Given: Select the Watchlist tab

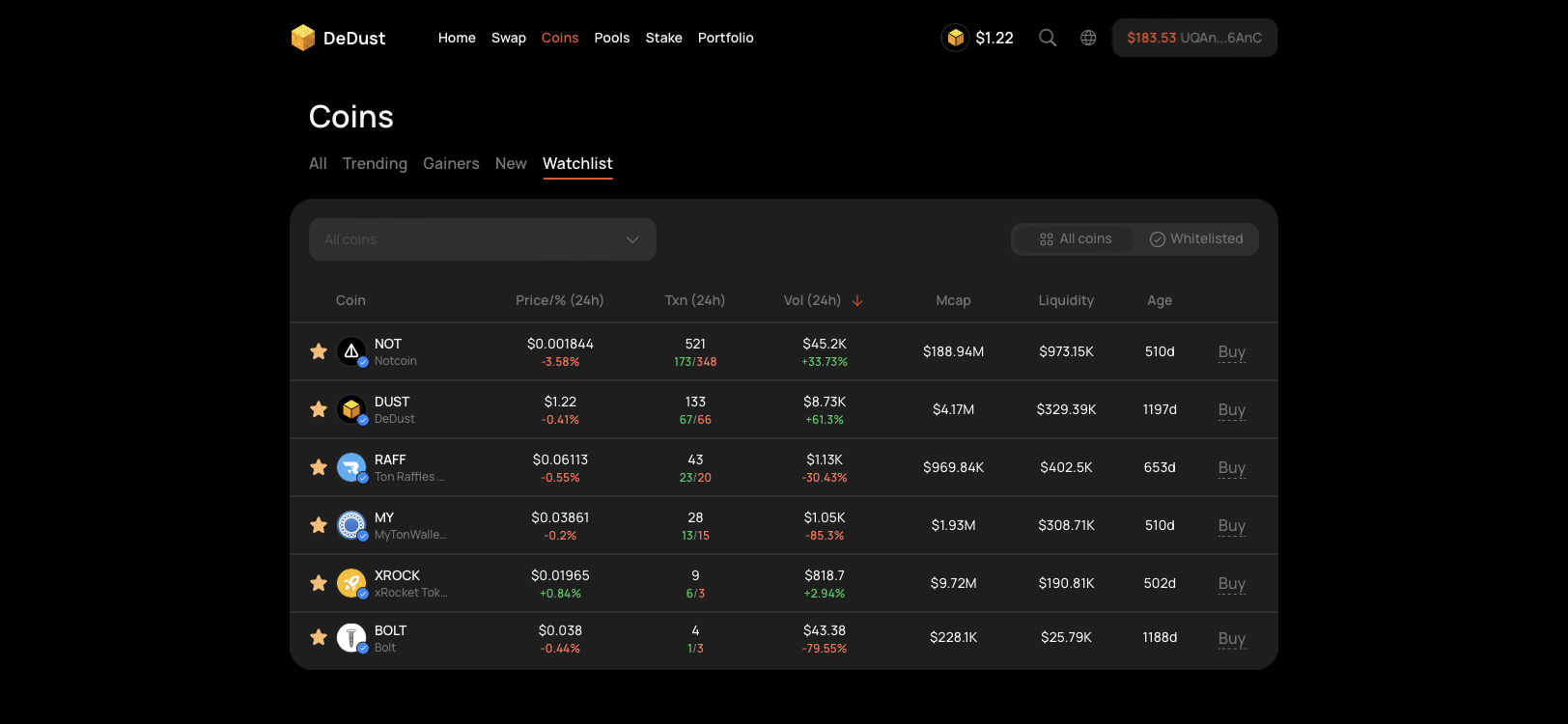Looking at the screenshot, I should click(x=577, y=164).
